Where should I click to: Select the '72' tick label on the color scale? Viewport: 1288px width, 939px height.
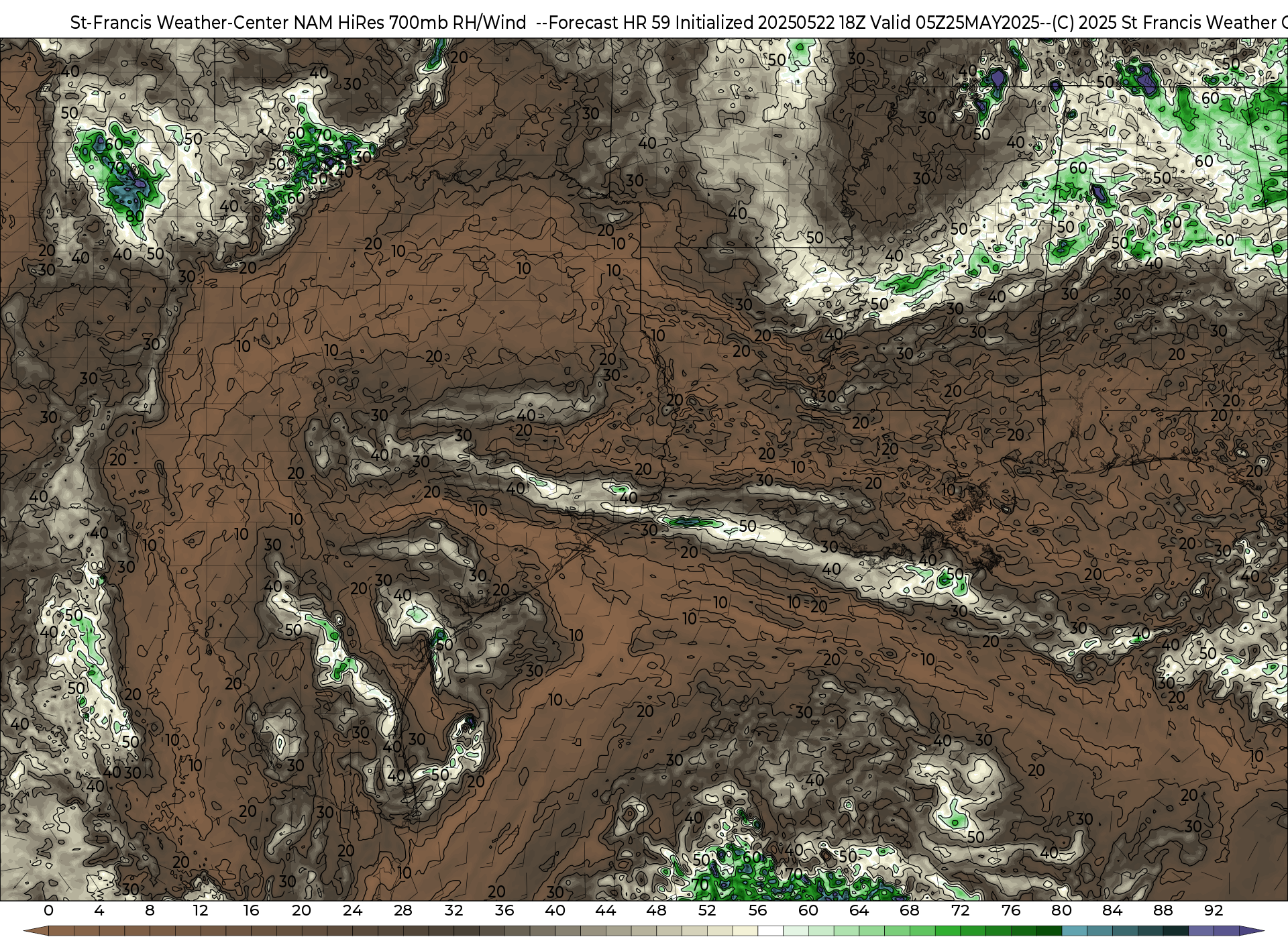(x=961, y=910)
